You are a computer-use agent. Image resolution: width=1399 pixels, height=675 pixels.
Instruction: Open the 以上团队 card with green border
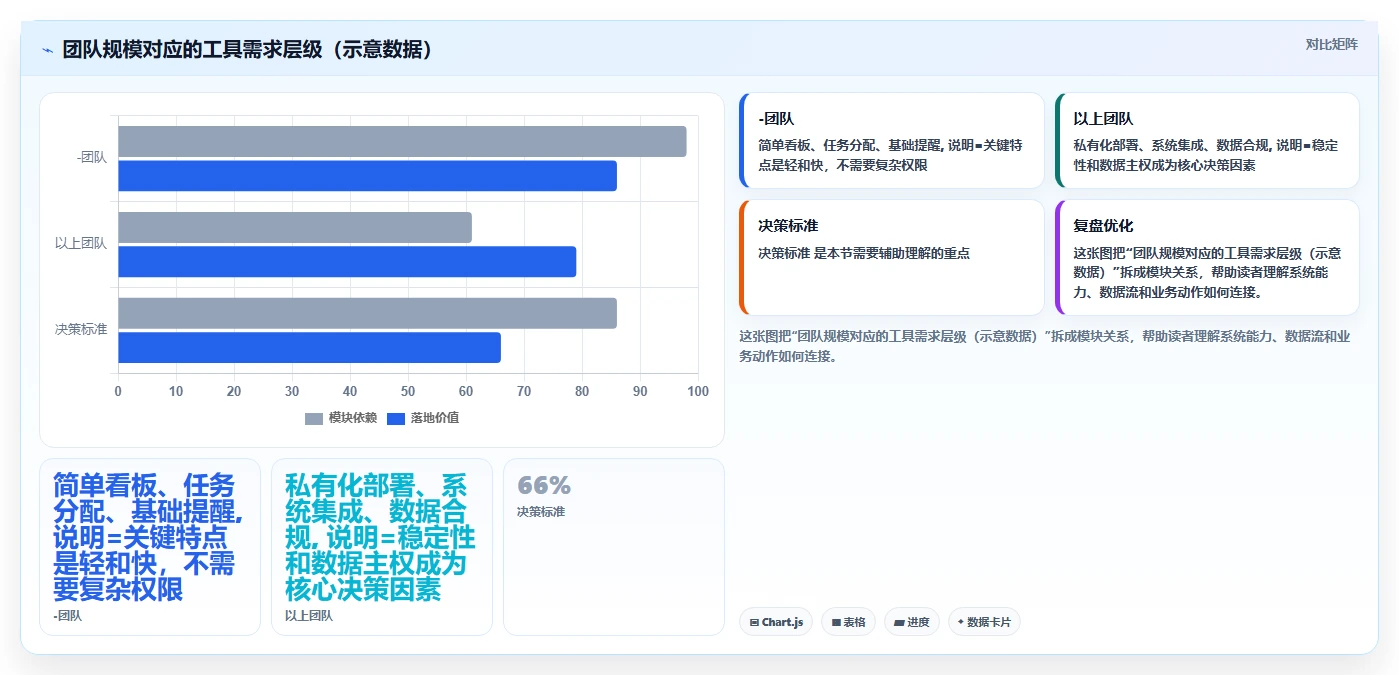click(x=1207, y=141)
